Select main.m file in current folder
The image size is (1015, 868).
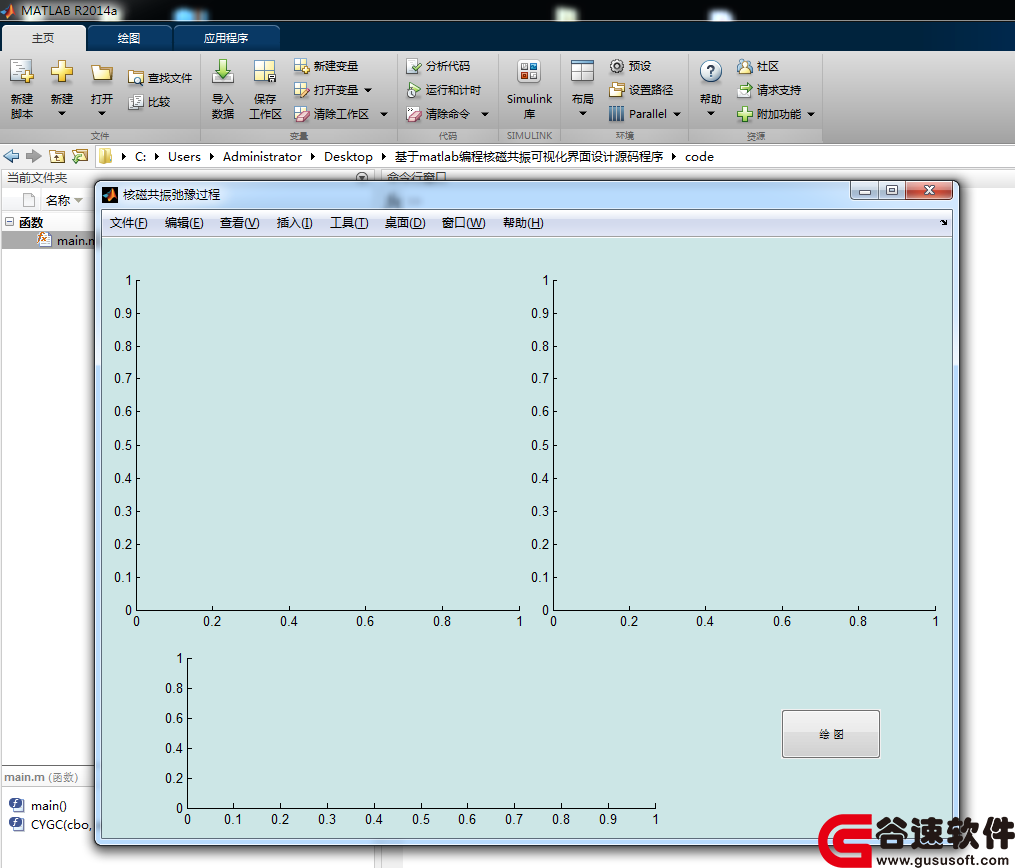tap(65, 240)
